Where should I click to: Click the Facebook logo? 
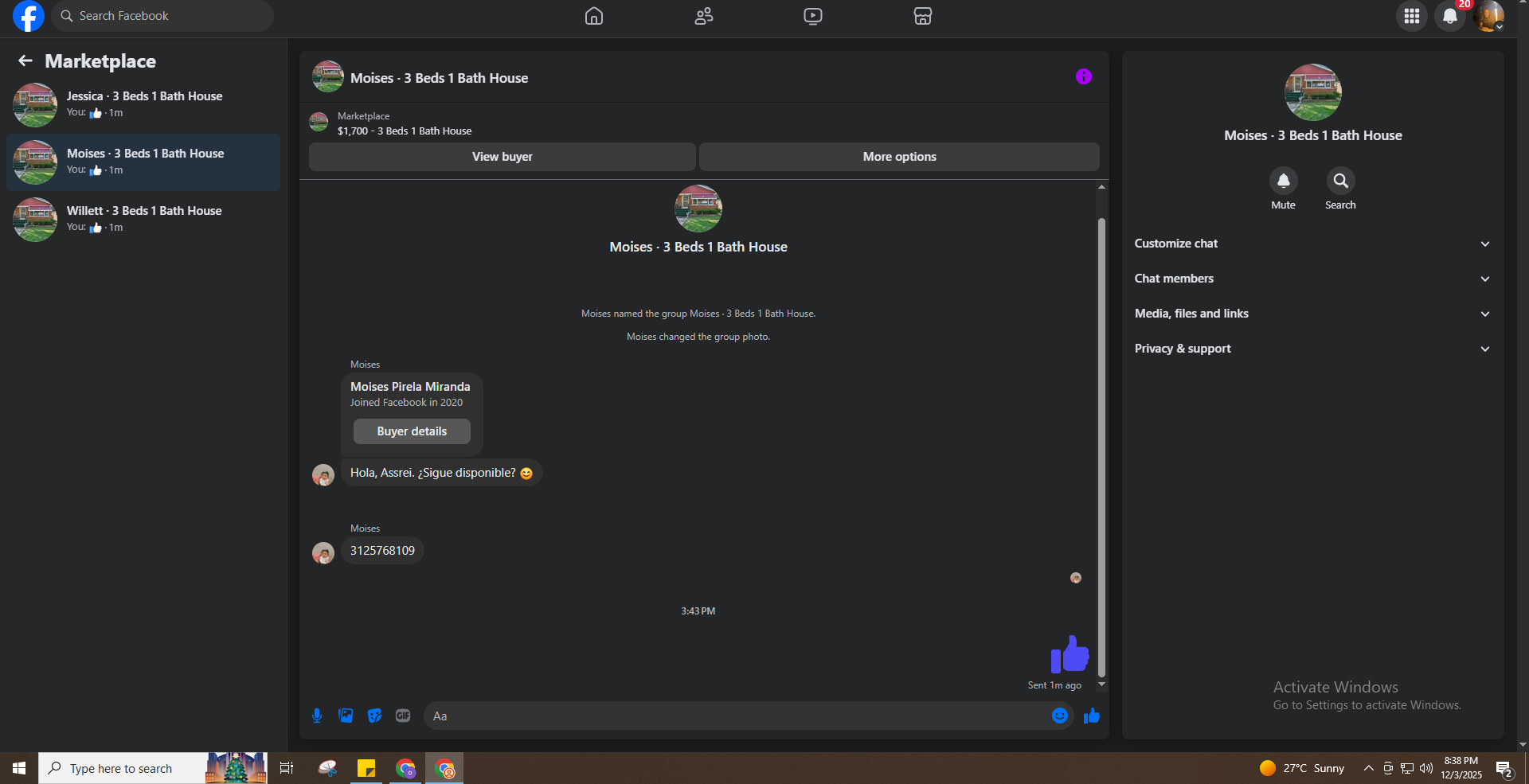pyautogui.click(x=29, y=16)
